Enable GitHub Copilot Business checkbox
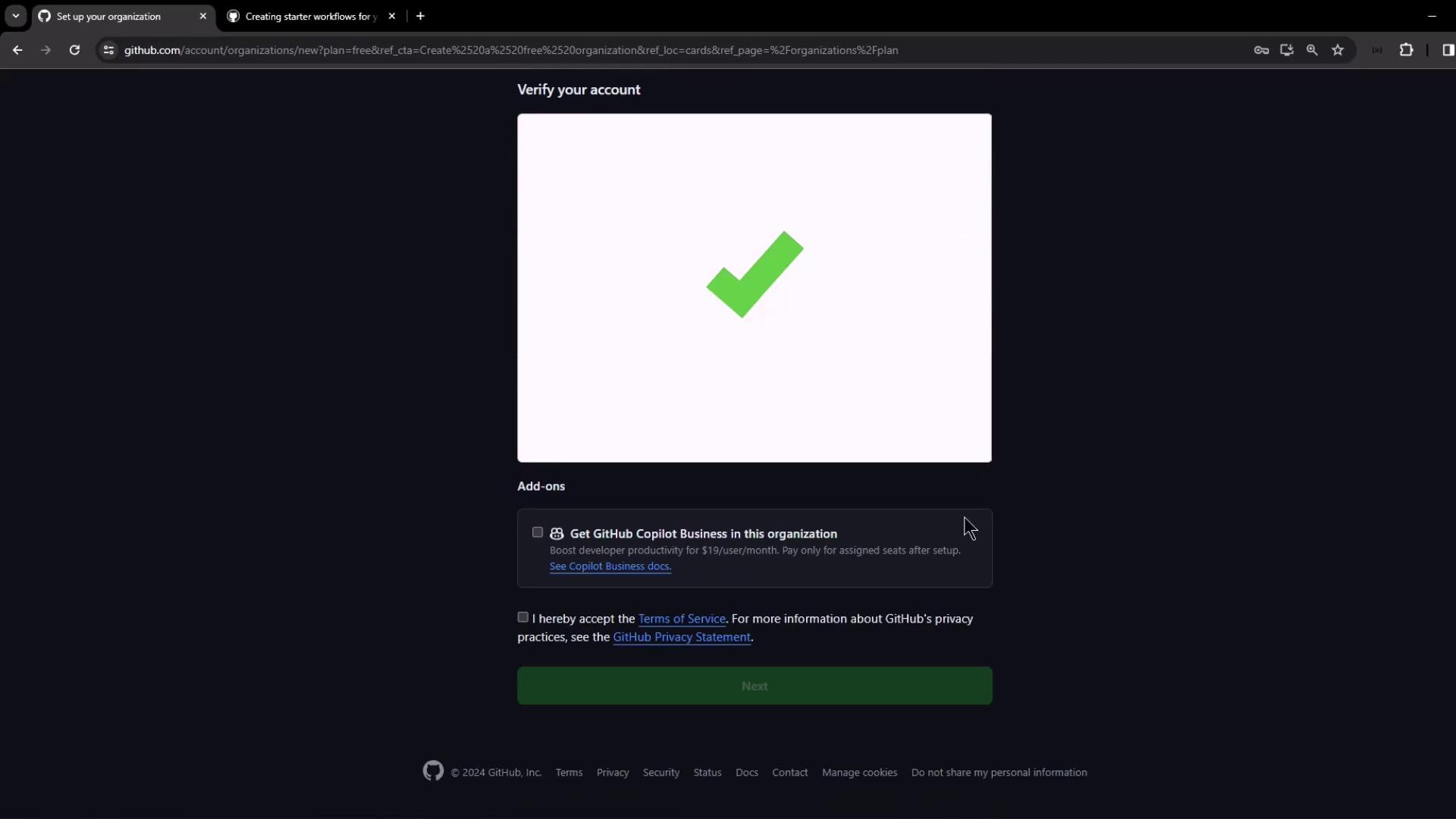 coord(538,532)
